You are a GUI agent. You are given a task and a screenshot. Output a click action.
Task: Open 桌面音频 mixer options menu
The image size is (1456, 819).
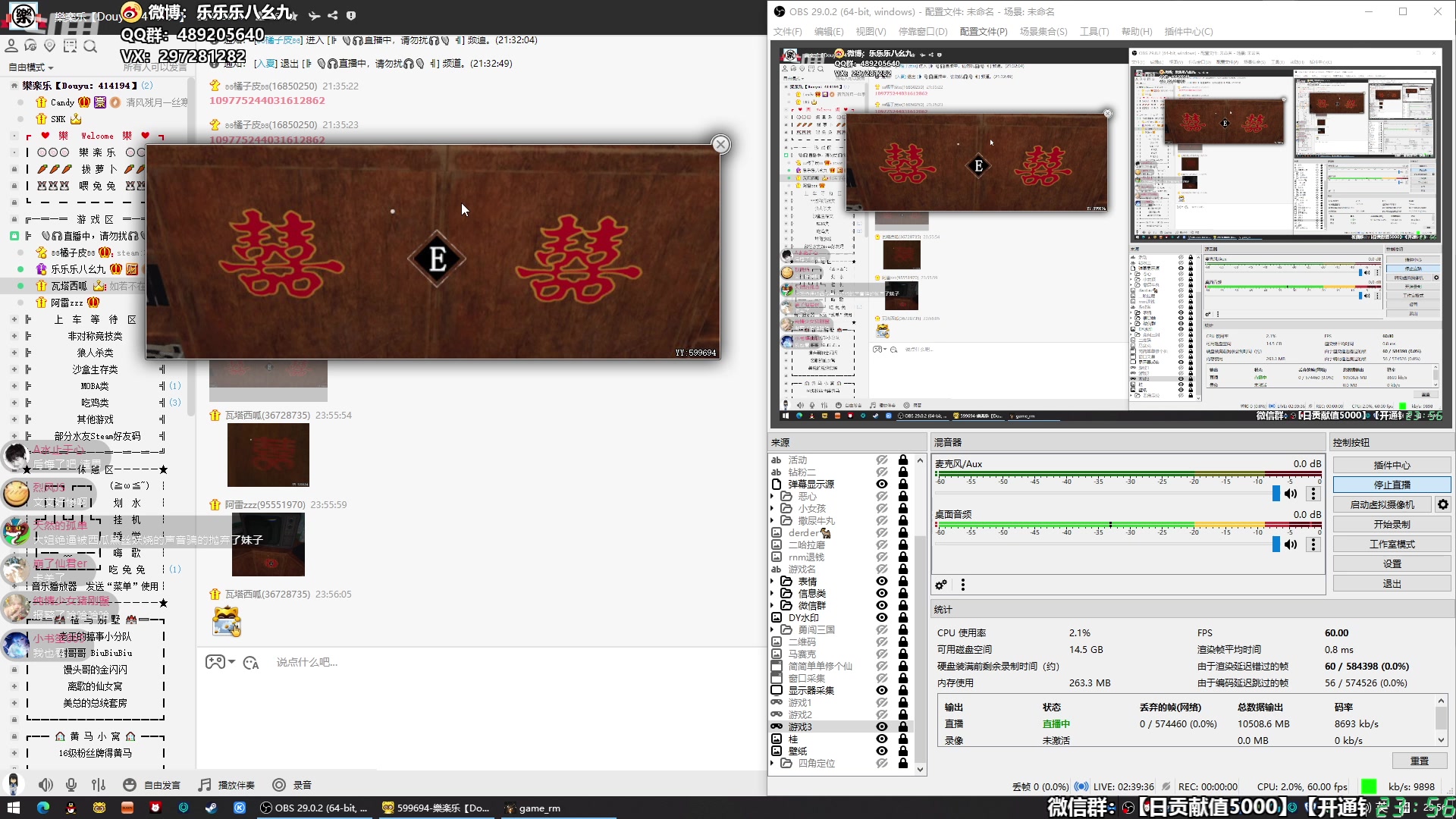(1313, 544)
